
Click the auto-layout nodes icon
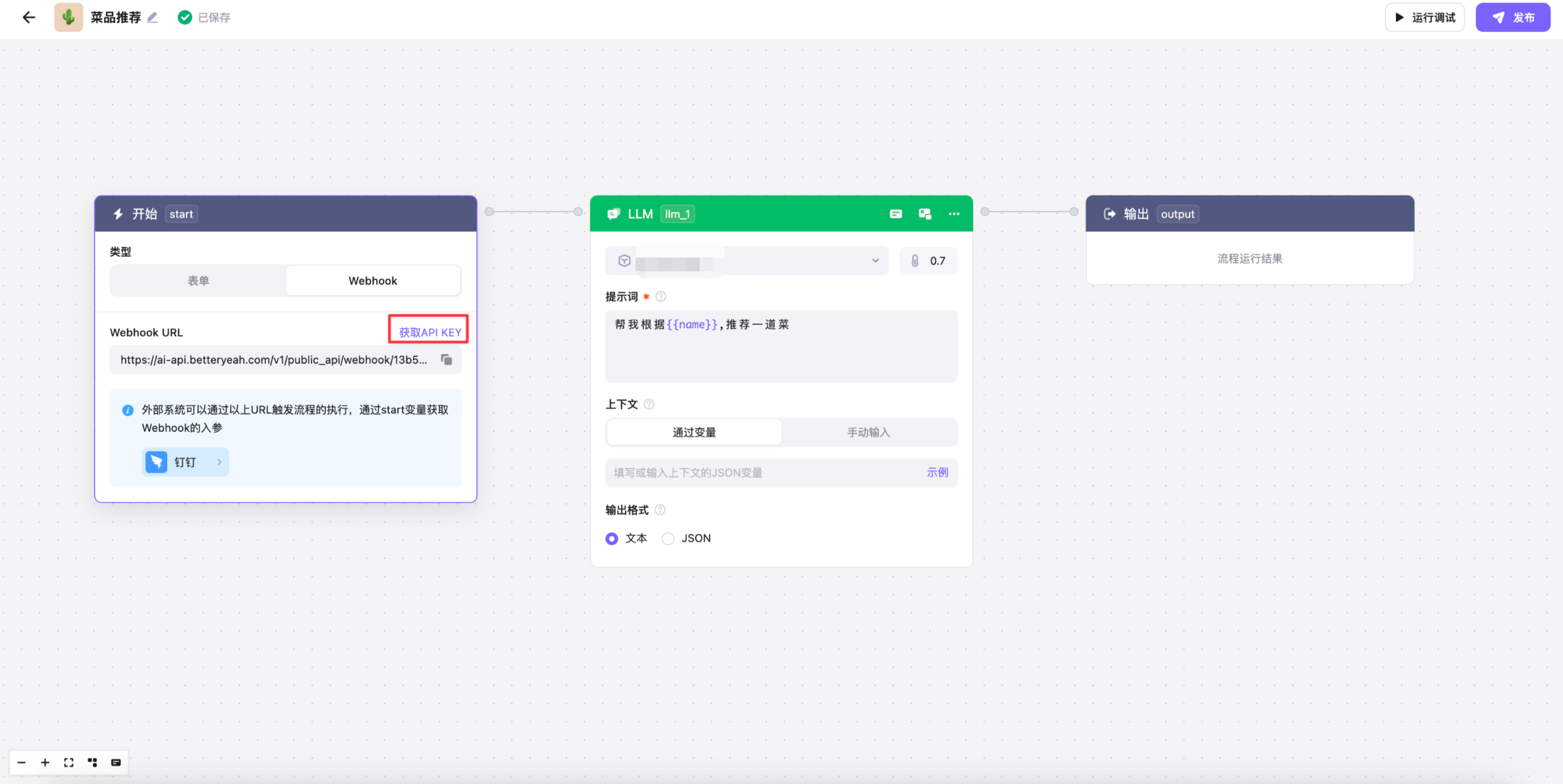point(92,762)
